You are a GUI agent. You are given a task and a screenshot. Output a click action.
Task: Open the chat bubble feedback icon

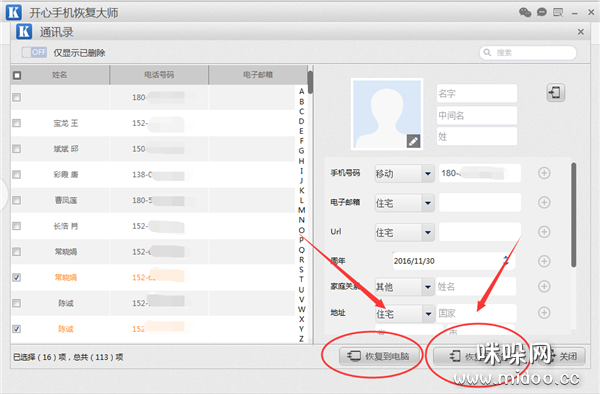coord(541,12)
